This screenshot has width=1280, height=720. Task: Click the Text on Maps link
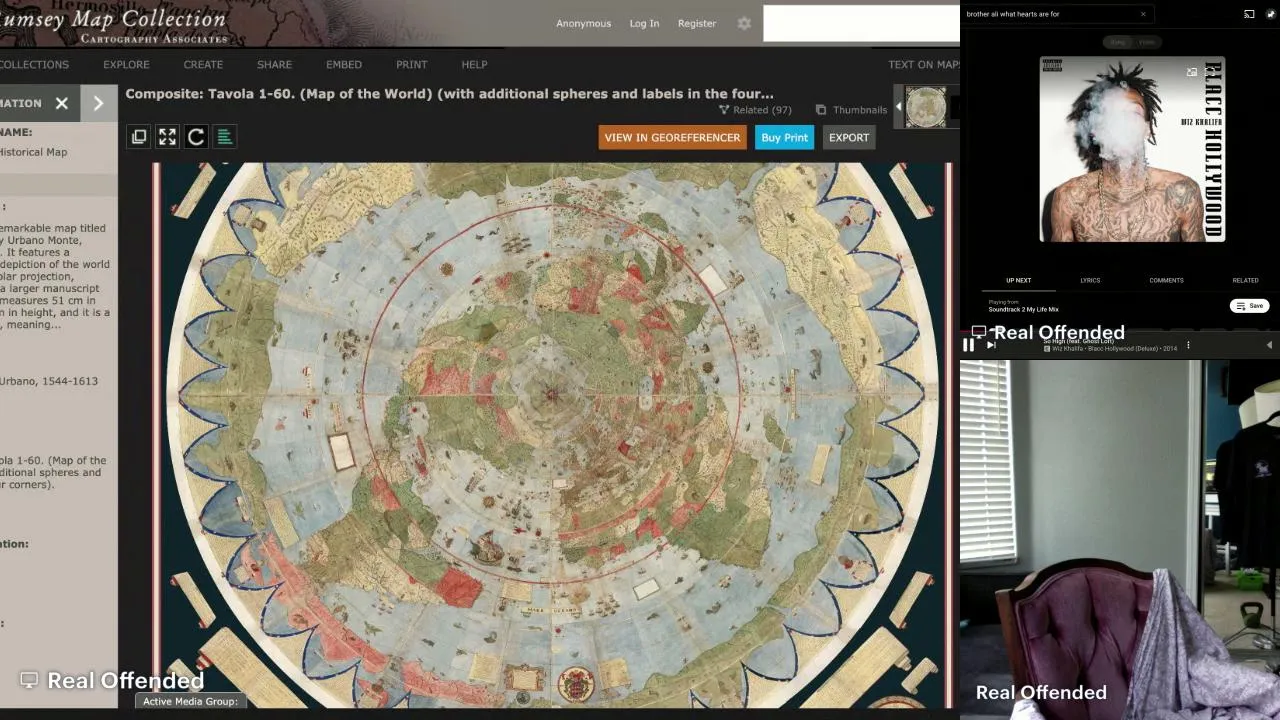pyautogui.click(x=924, y=64)
